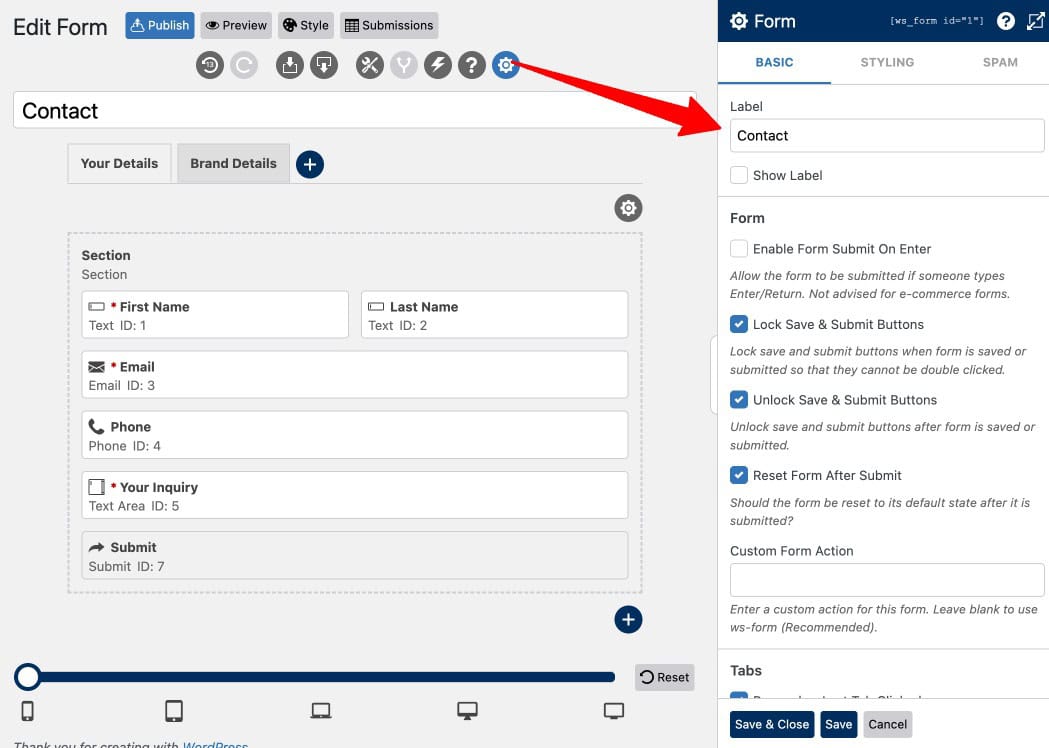The image size is (1049, 748).
Task: Click the Publish button
Action: tap(160, 25)
